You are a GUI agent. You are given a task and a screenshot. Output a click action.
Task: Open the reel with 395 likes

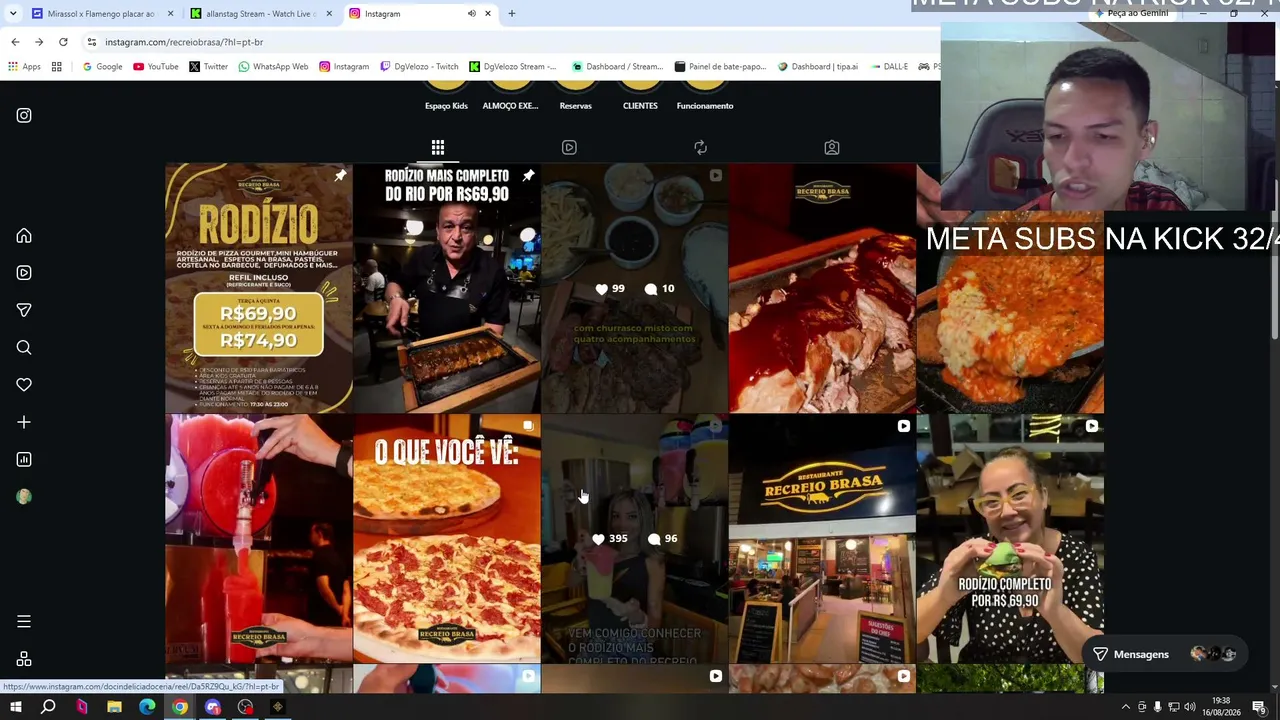click(635, 539)
